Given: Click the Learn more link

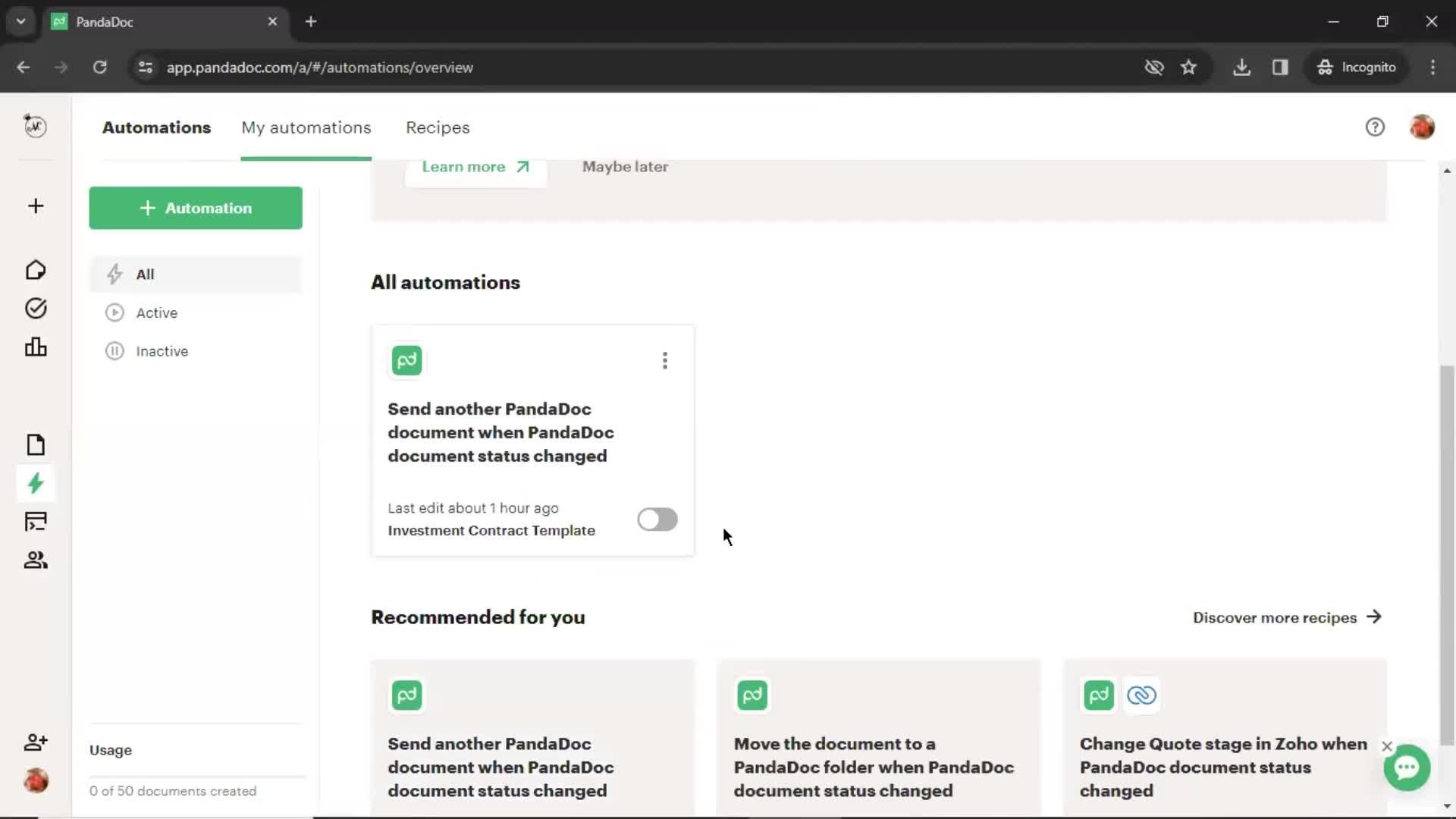Looking at the screenshot, I should 475,166.
